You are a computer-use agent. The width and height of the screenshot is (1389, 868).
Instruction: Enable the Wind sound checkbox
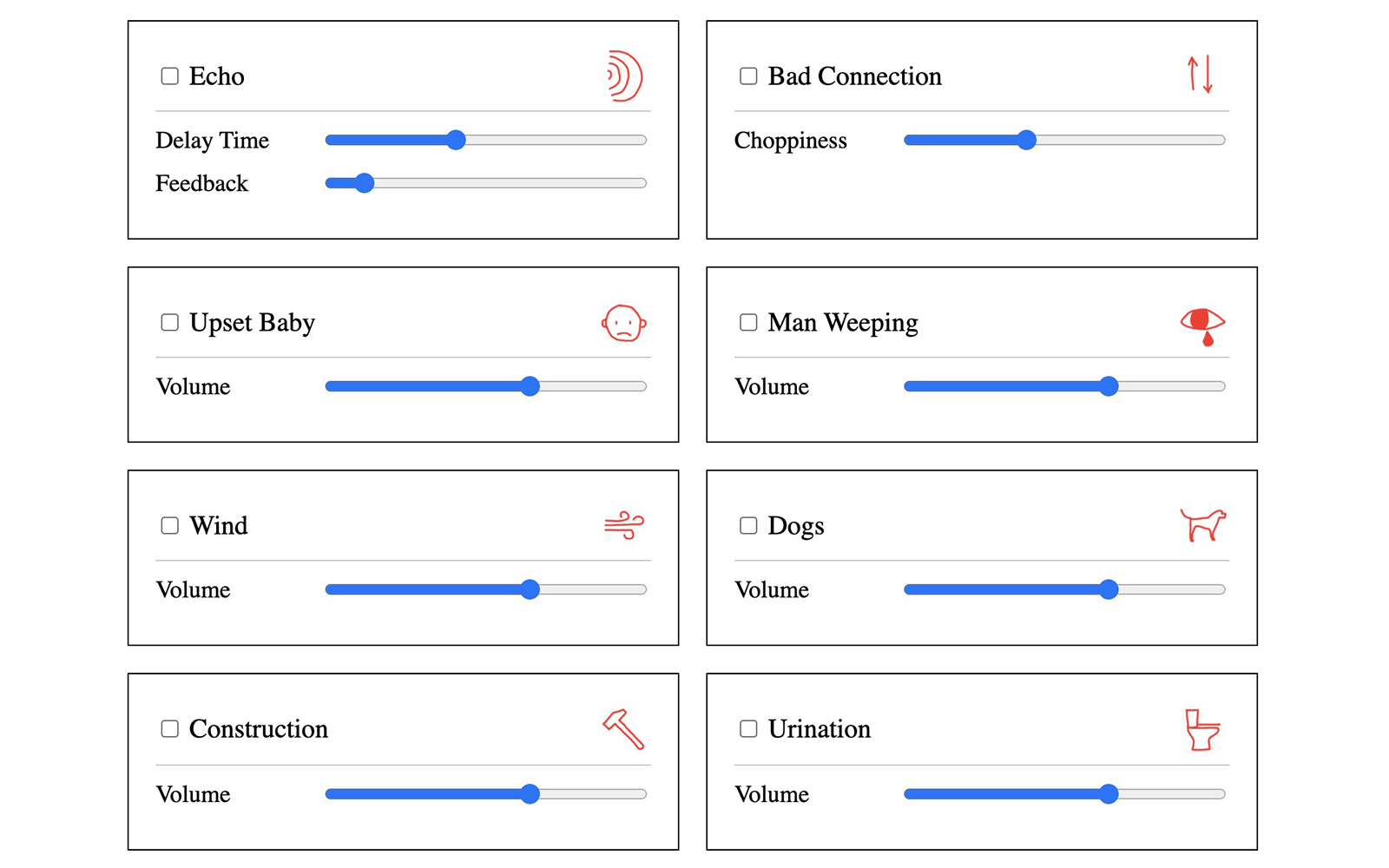click(x=170, y=526)
